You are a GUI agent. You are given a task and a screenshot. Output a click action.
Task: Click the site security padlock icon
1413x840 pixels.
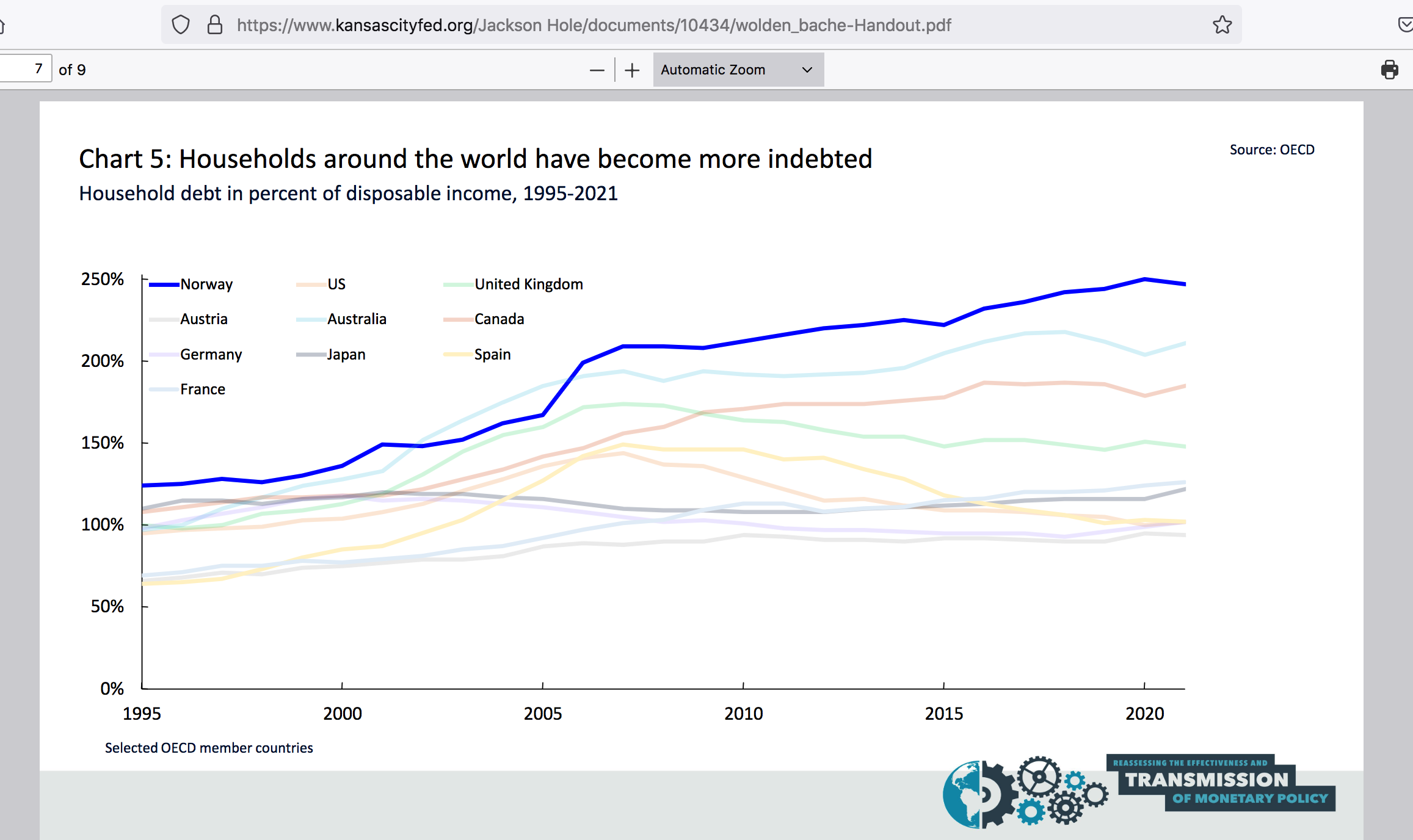coord(214,25)
